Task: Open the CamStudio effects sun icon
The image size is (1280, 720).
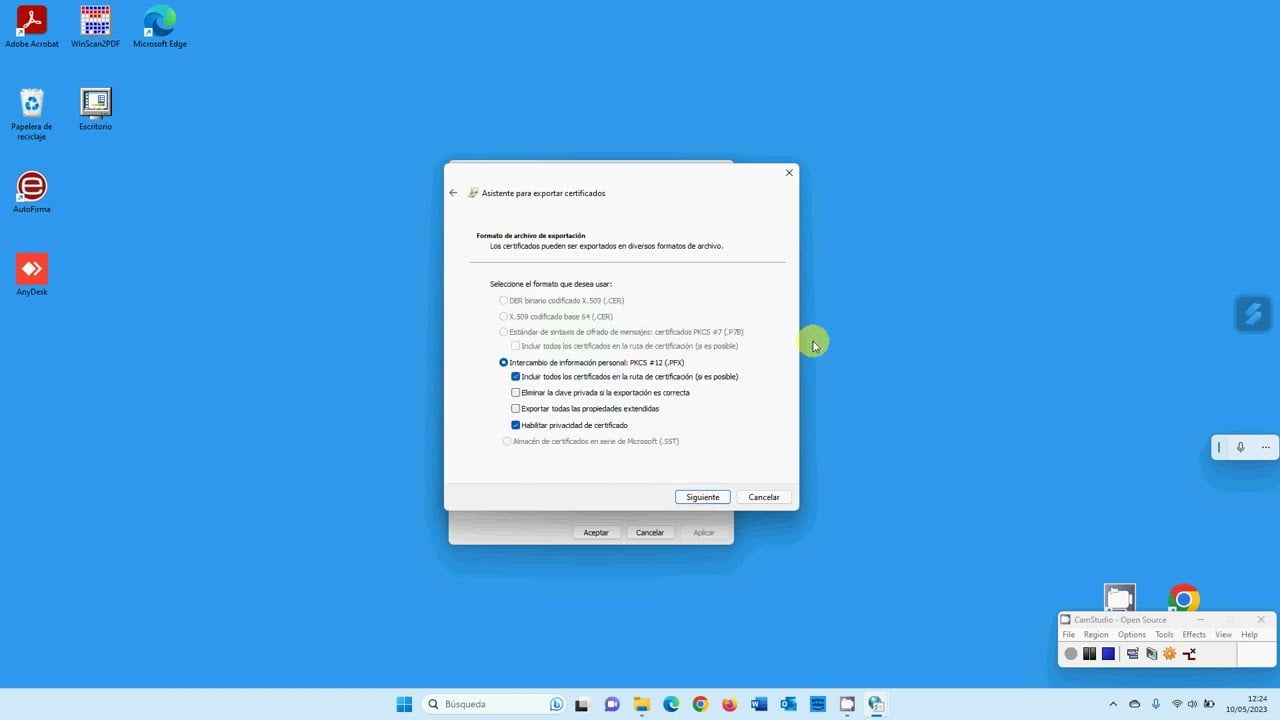Action: click(x=1169, y=653)
